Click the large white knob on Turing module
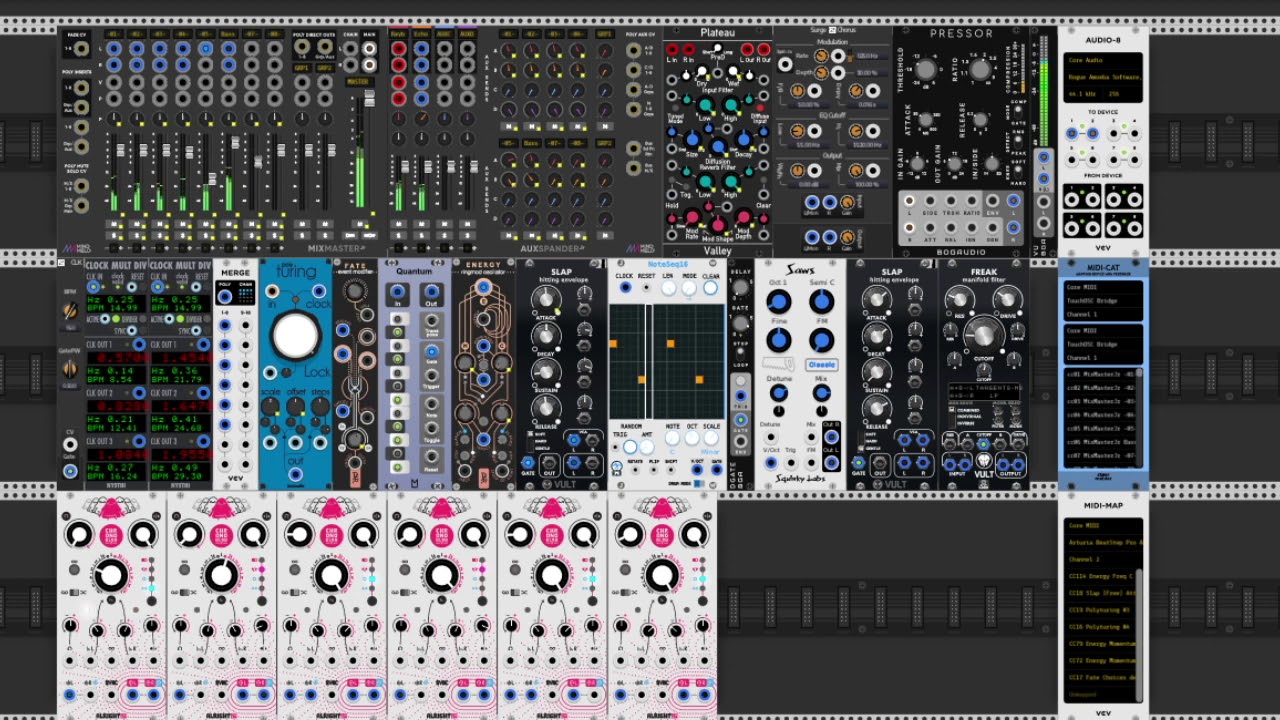This screenshot has width=1280, height=720. [x=295, y=336]
